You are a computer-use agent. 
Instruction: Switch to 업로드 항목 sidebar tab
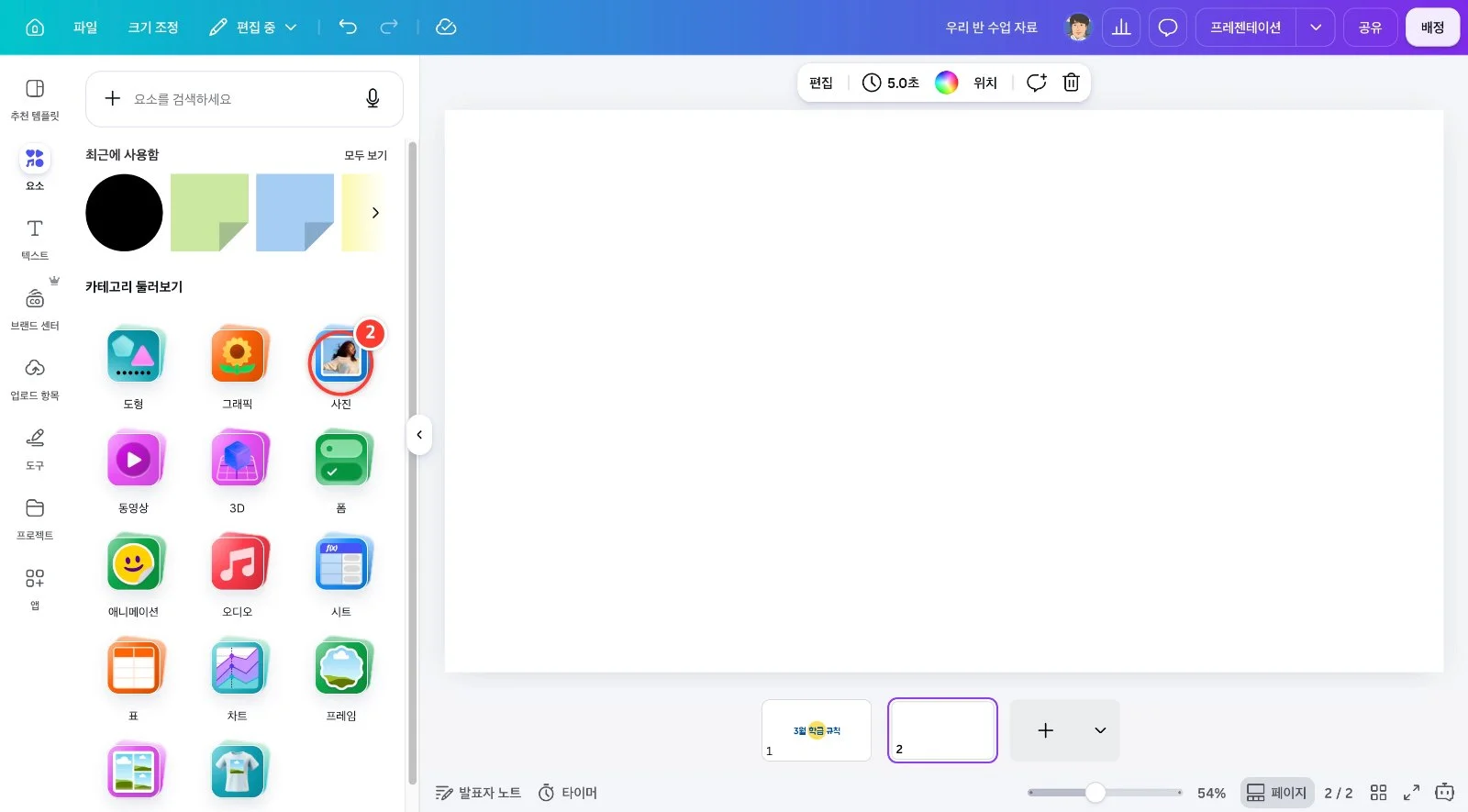35,379
